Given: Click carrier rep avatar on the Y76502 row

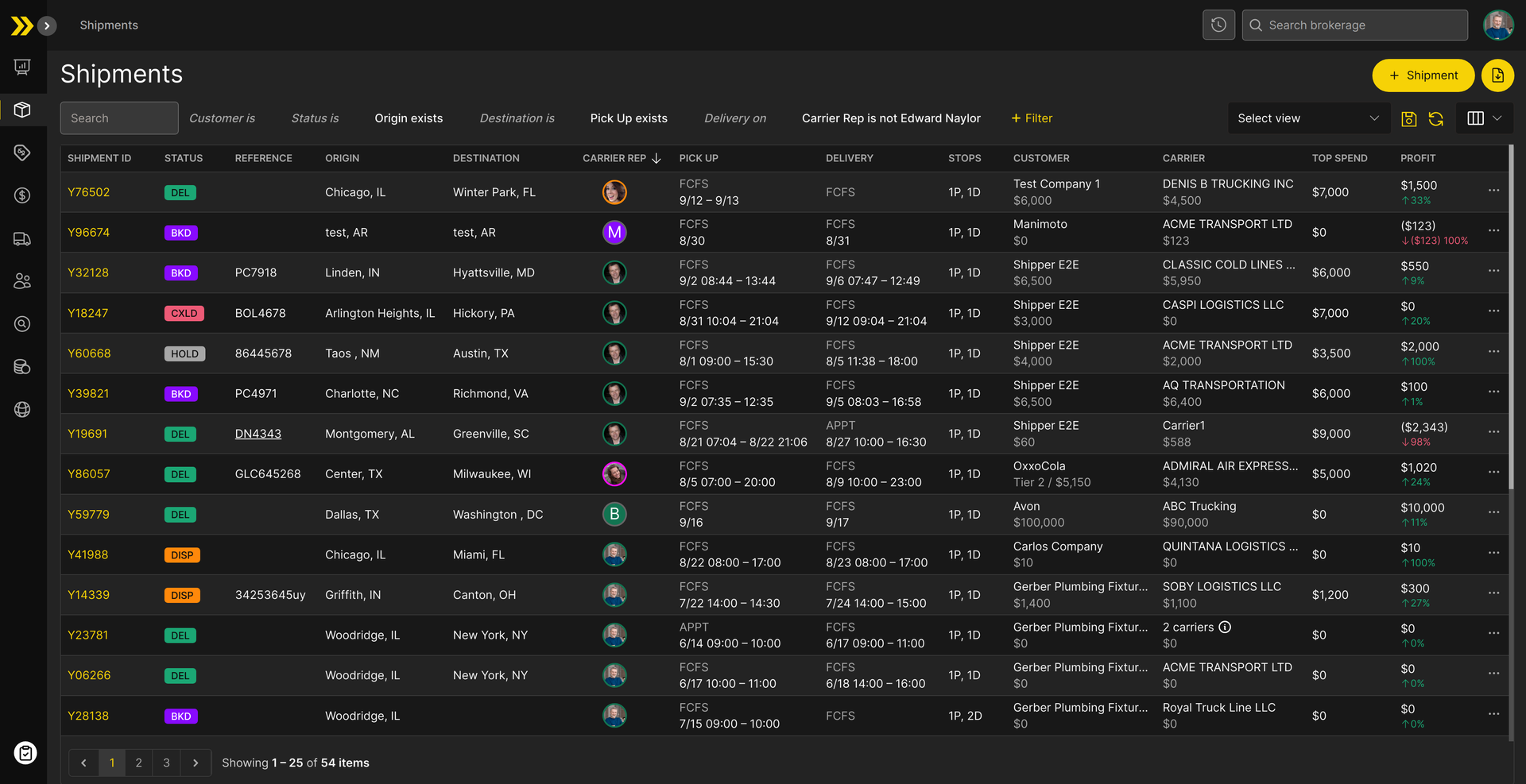Looking at the screenshot, I should point(614,192).
